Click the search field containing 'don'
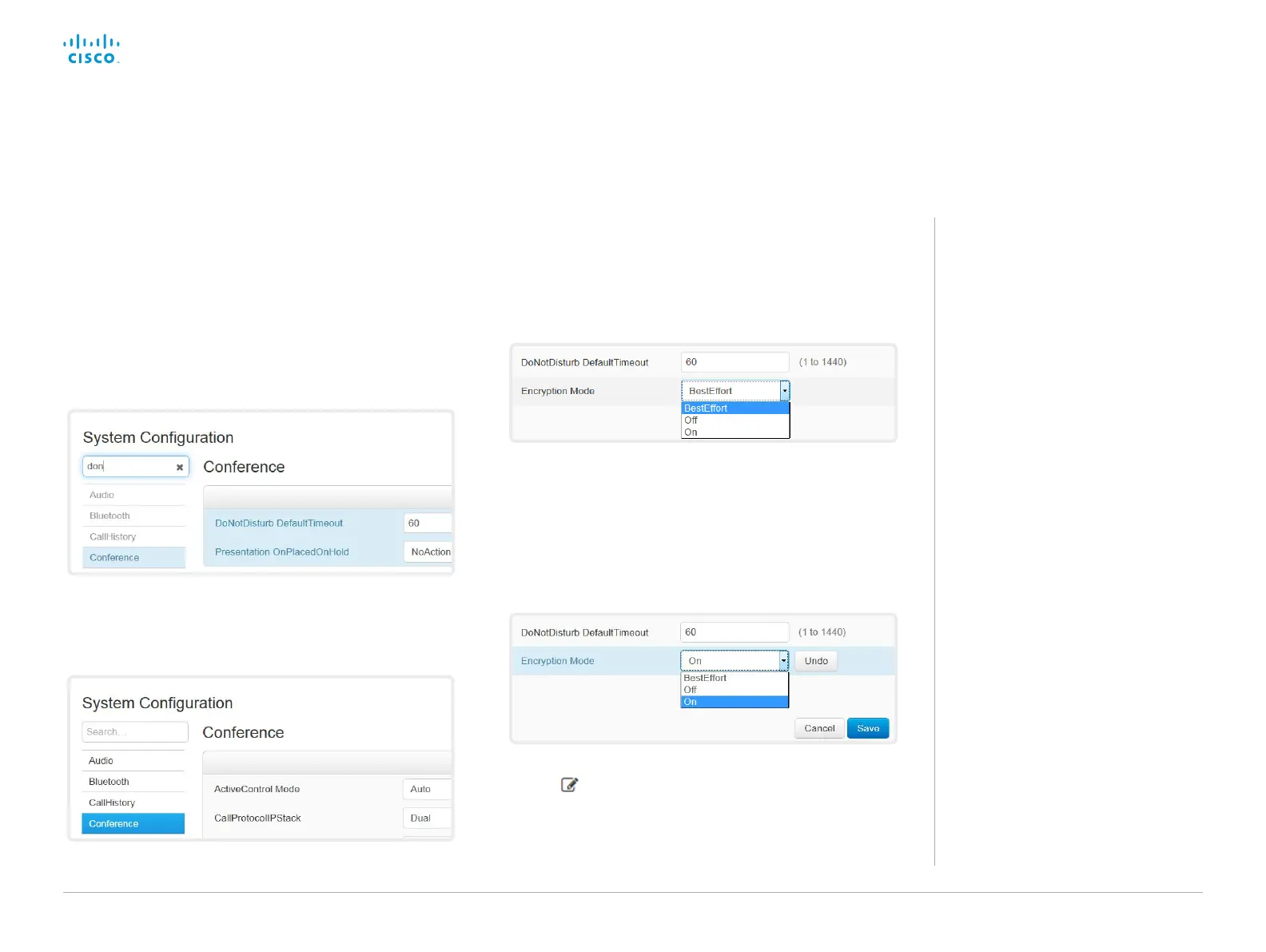Image resolution: width=1266 pixels, height=952 pixels. [x=136, y=466]
